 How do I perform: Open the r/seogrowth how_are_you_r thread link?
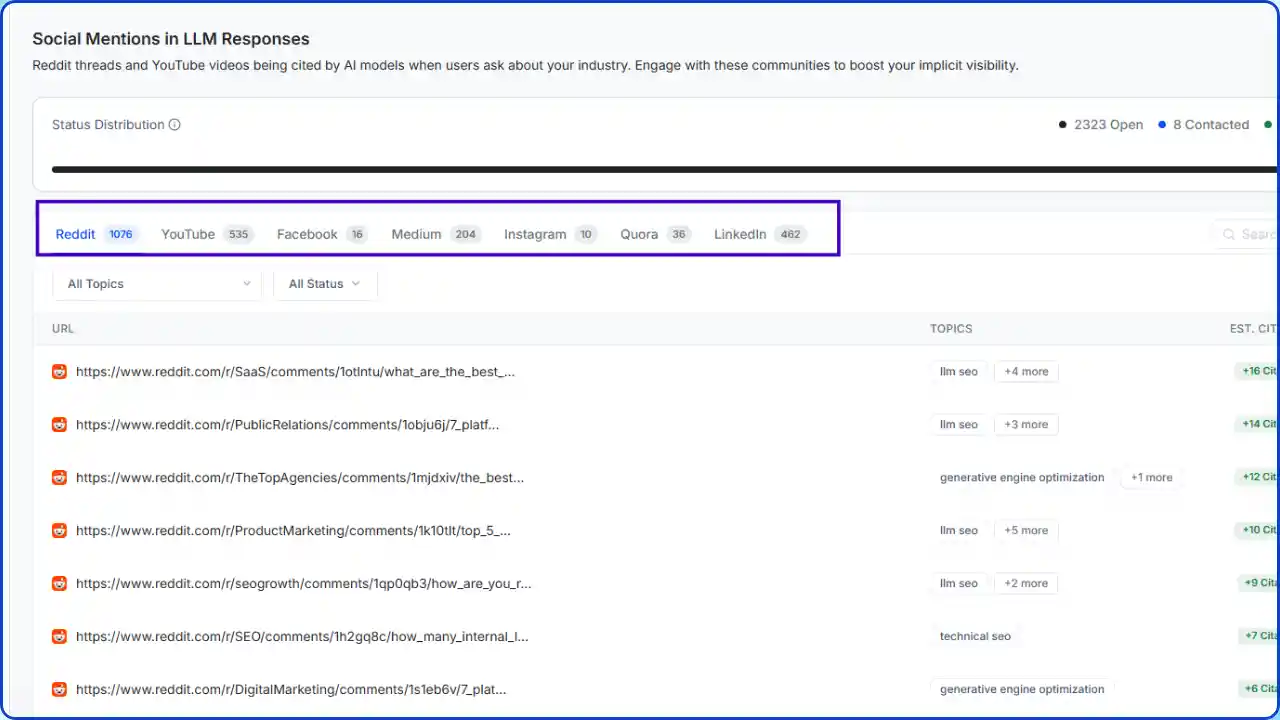click(x=304, y=583)
